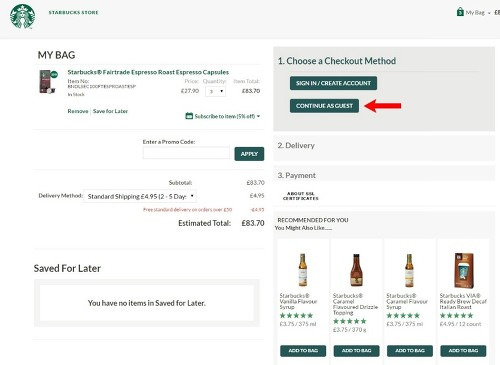Click the Starbucks siren logo

pyautogui.click(x=22, y=16)
